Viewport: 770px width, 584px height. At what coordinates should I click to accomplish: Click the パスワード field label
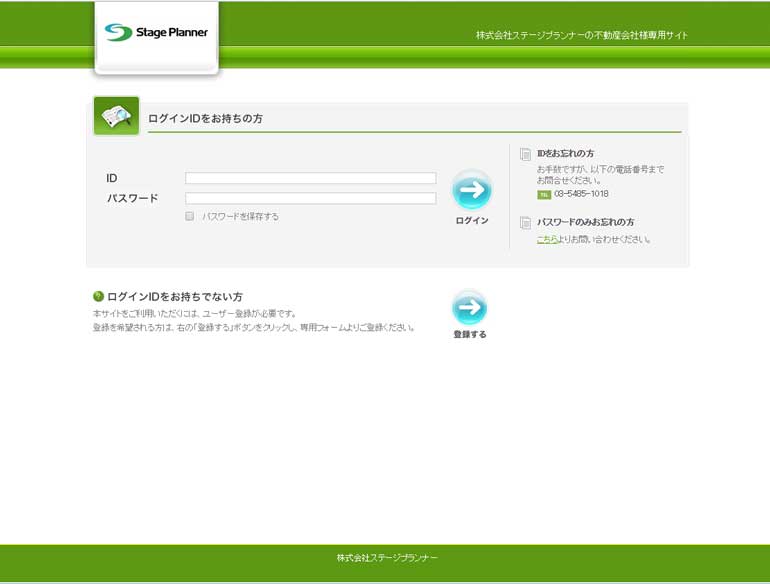point(133,198)
